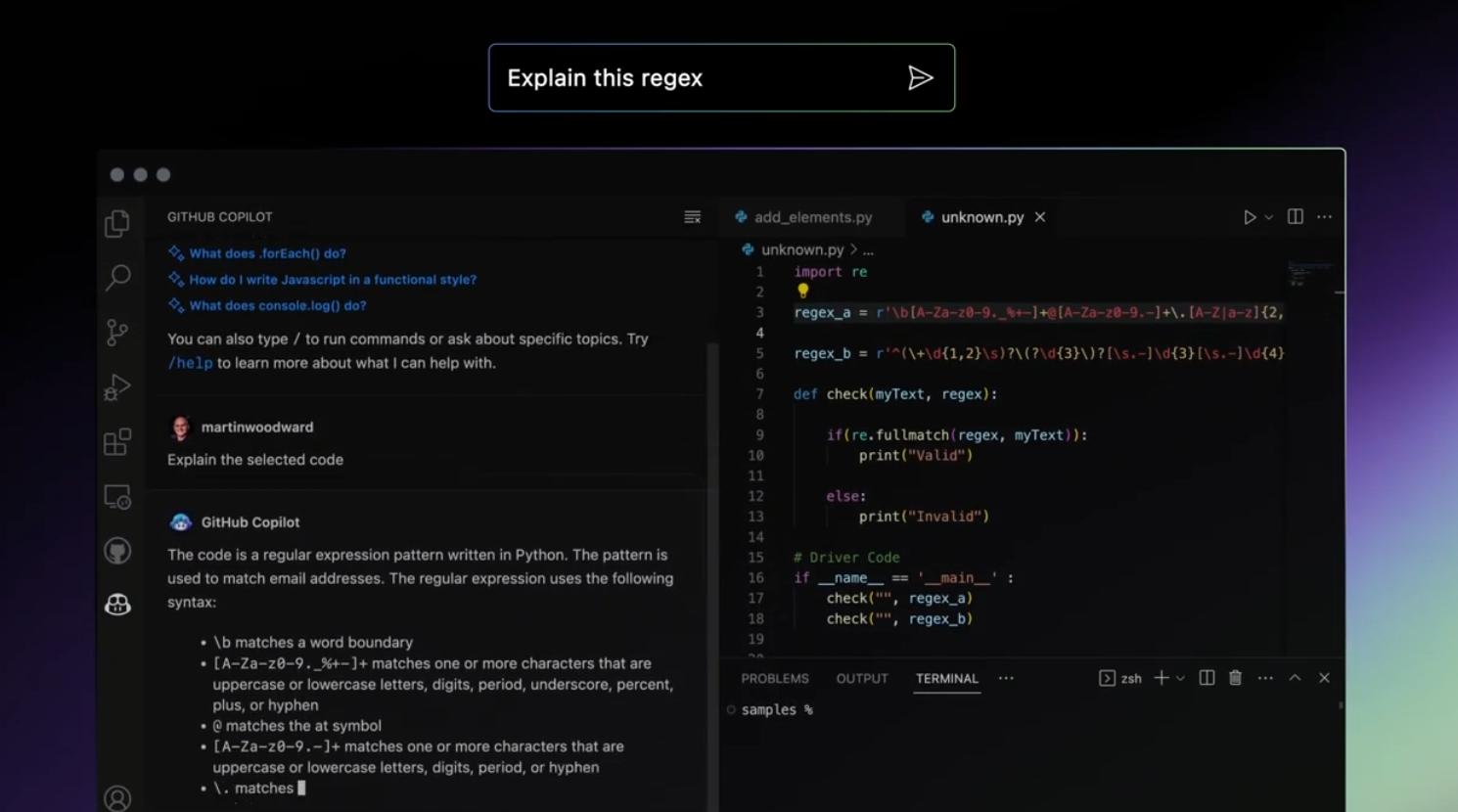Open Run and Debug icon

coord(117,387)
